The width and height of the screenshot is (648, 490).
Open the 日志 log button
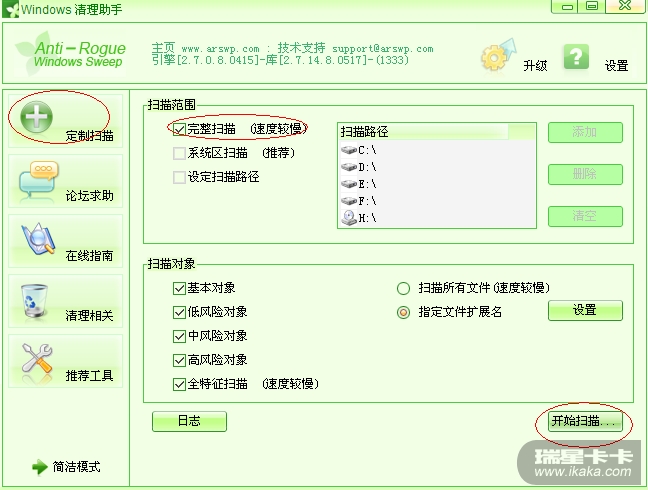(189, 421)
